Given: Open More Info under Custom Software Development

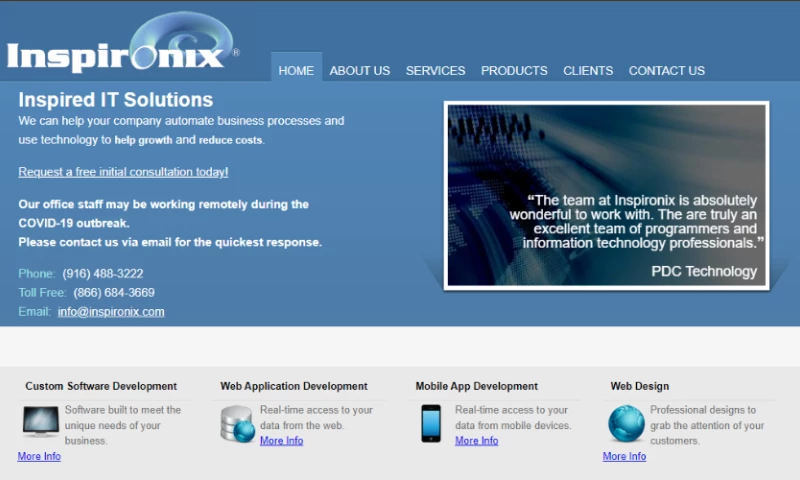Looking at the screenshot, I should (x=39, y=456).
